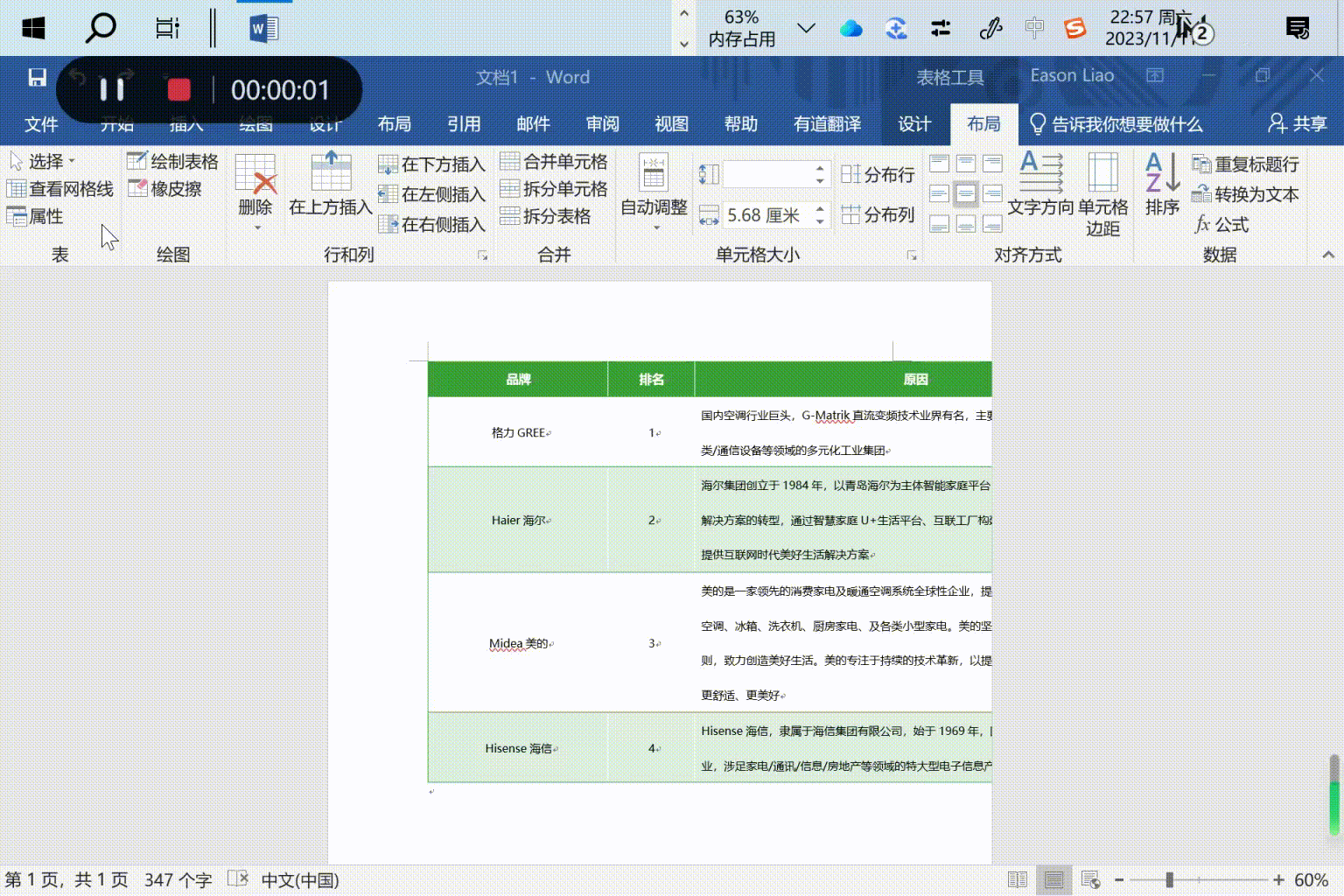1344x896 pixels.
Task: Click 合并单元格 merge cells
Action: point(554,161)
